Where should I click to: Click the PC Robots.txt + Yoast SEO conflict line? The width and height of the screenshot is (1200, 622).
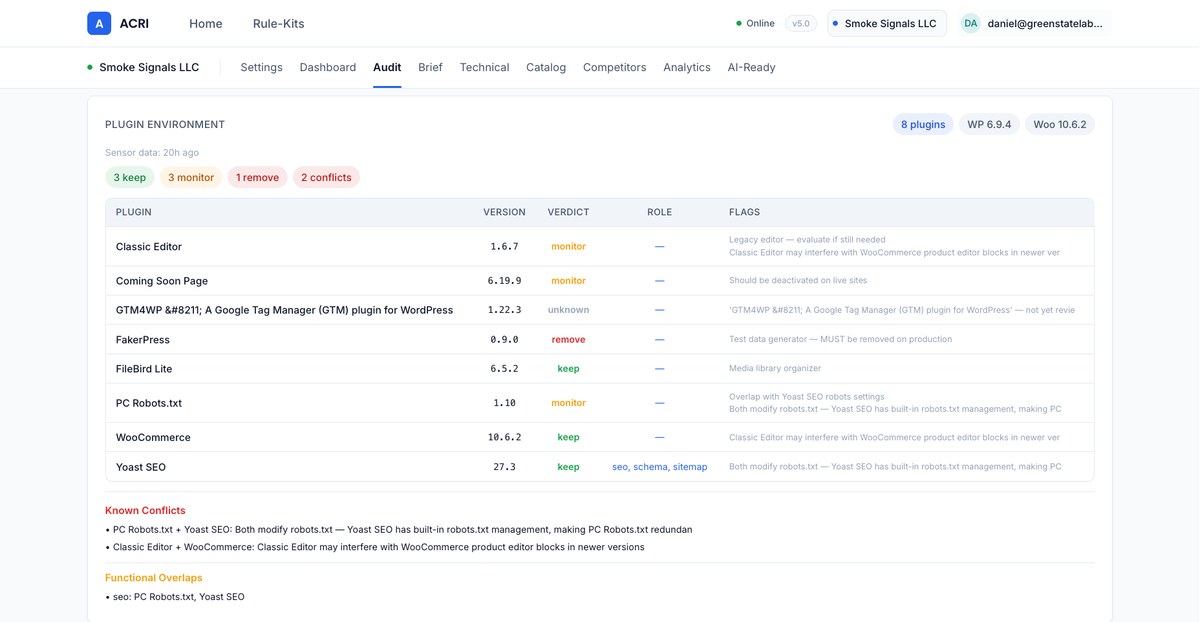pos(398,529)
